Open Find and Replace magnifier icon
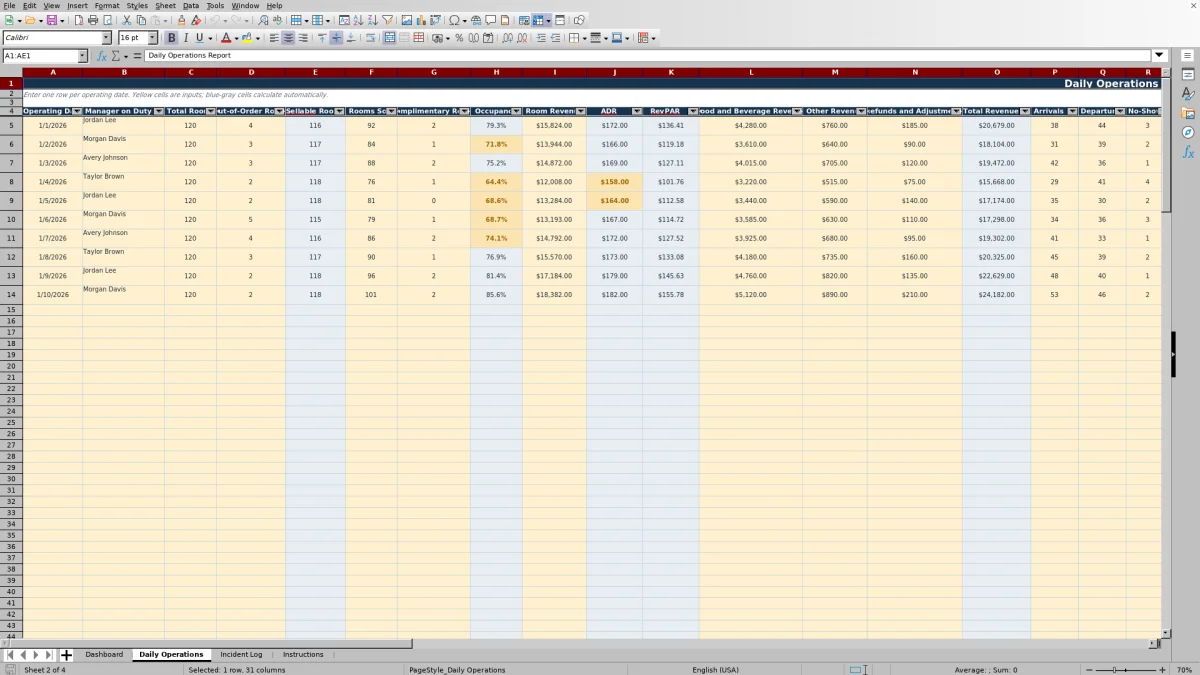This screenshot has height=675, width=1200. click(263, 20)
